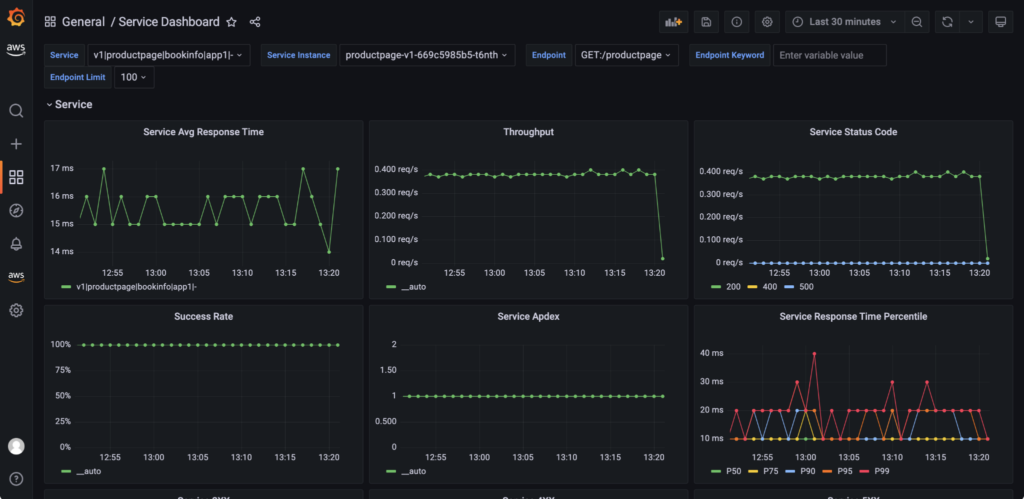Save dashboard using the disk icon
Screen dimensions: 1024x499
click(706, 21)
